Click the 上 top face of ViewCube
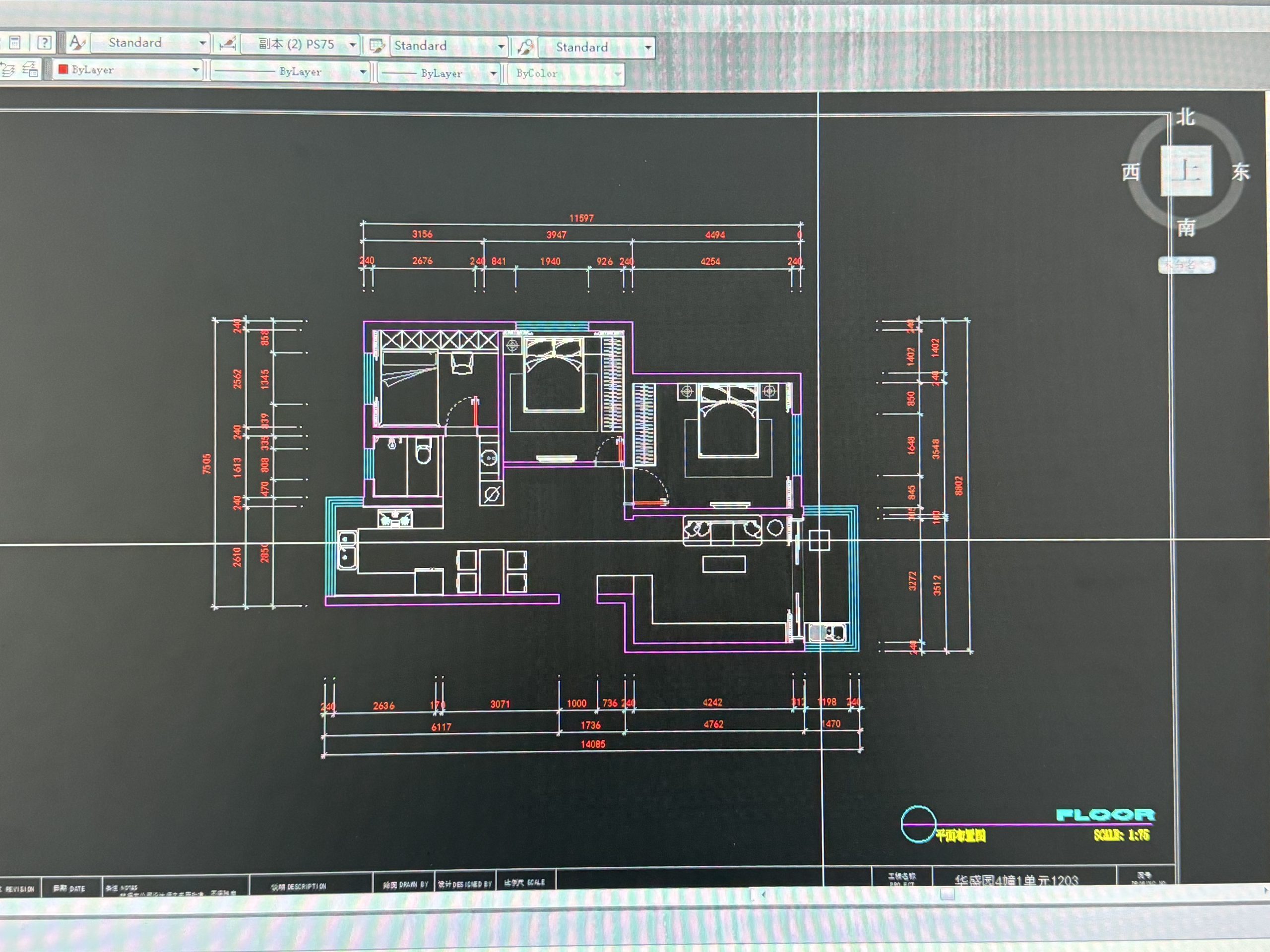 (1186, 171)
